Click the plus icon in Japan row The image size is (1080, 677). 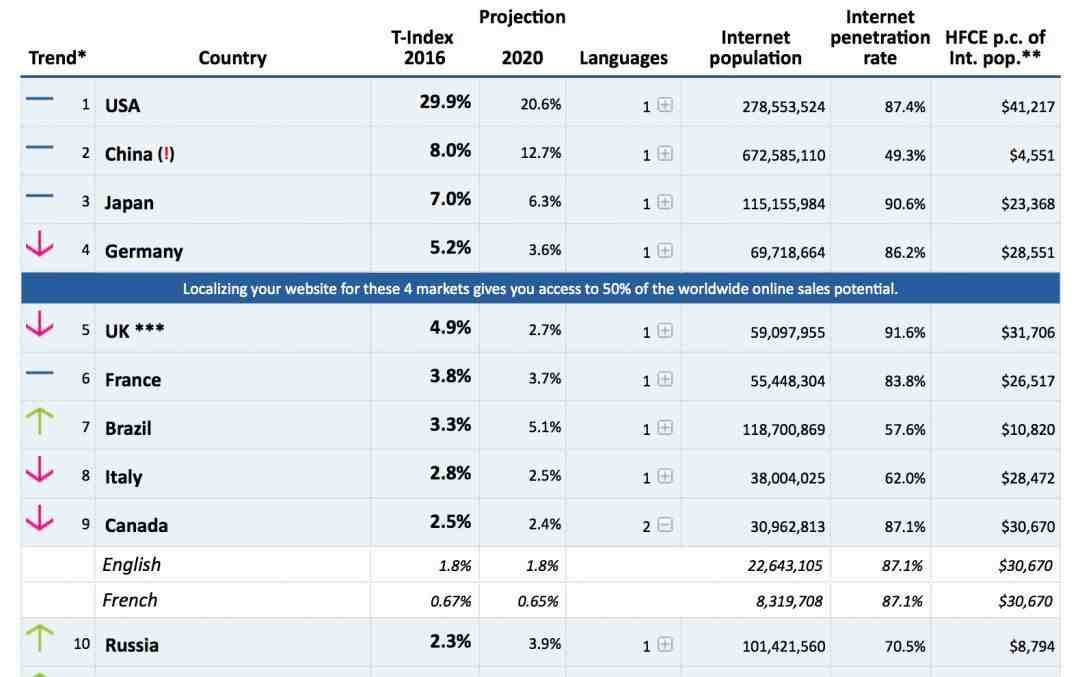[x=665, y=202]
